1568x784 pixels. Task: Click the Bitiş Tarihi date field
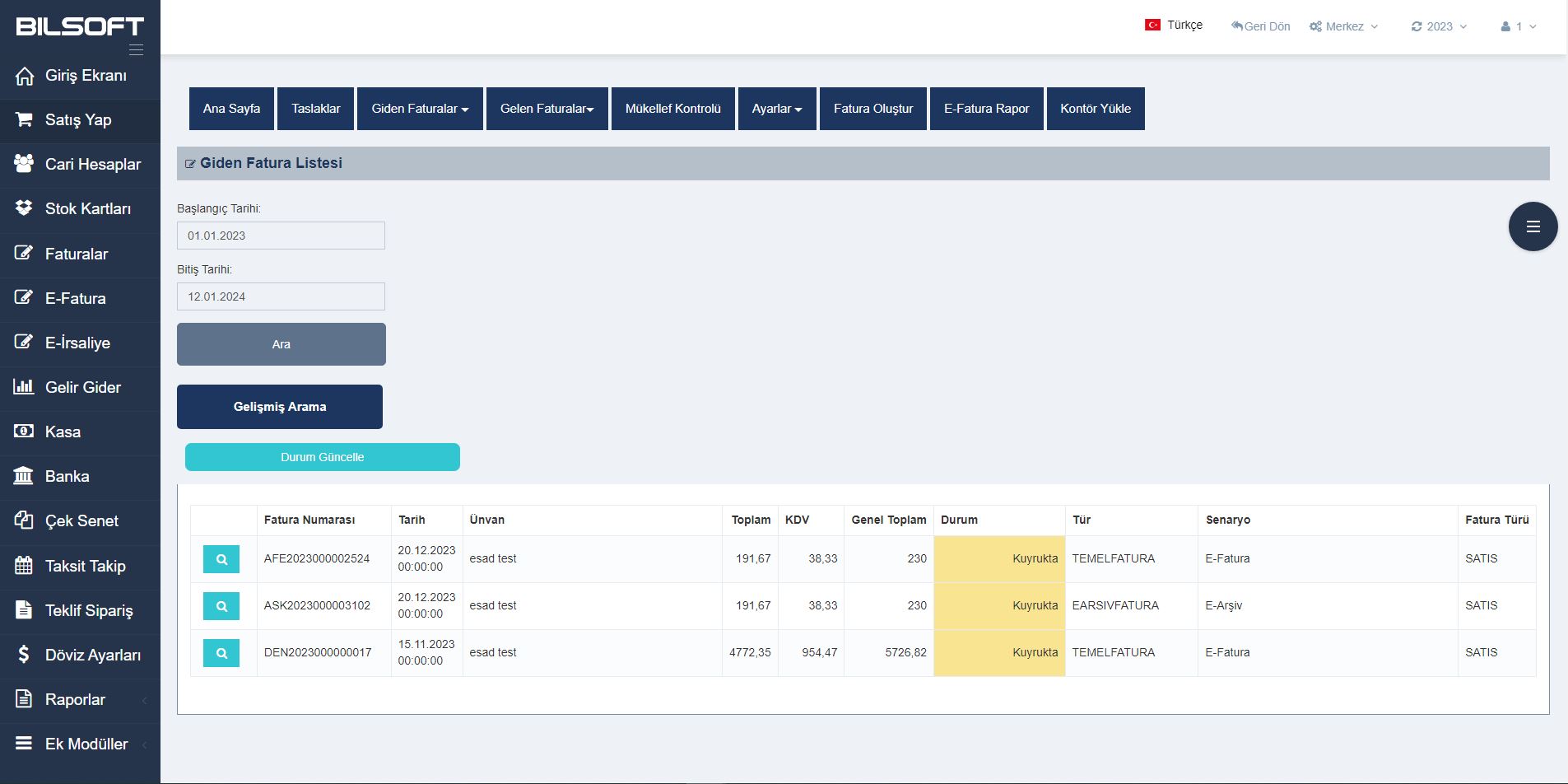[x=281, y=296]
